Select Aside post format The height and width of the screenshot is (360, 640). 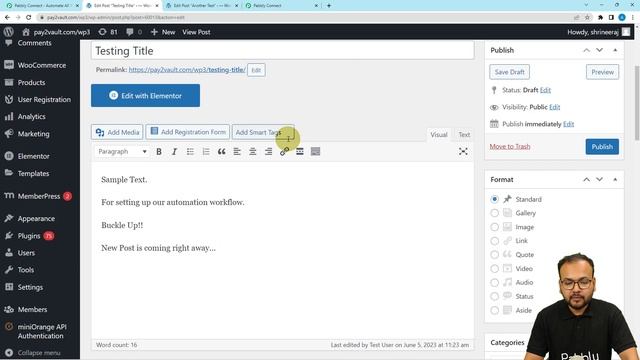(x=494, y=310)
